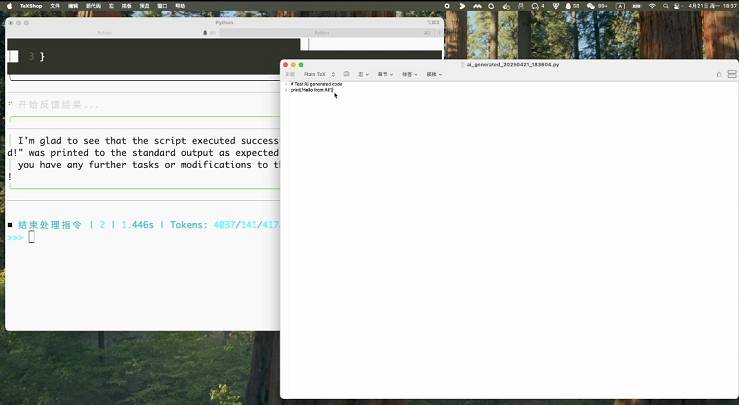This screenshot has width=739, height=405.
Task: Click the chat bubble icon with count 4
Action: (538, 6)
